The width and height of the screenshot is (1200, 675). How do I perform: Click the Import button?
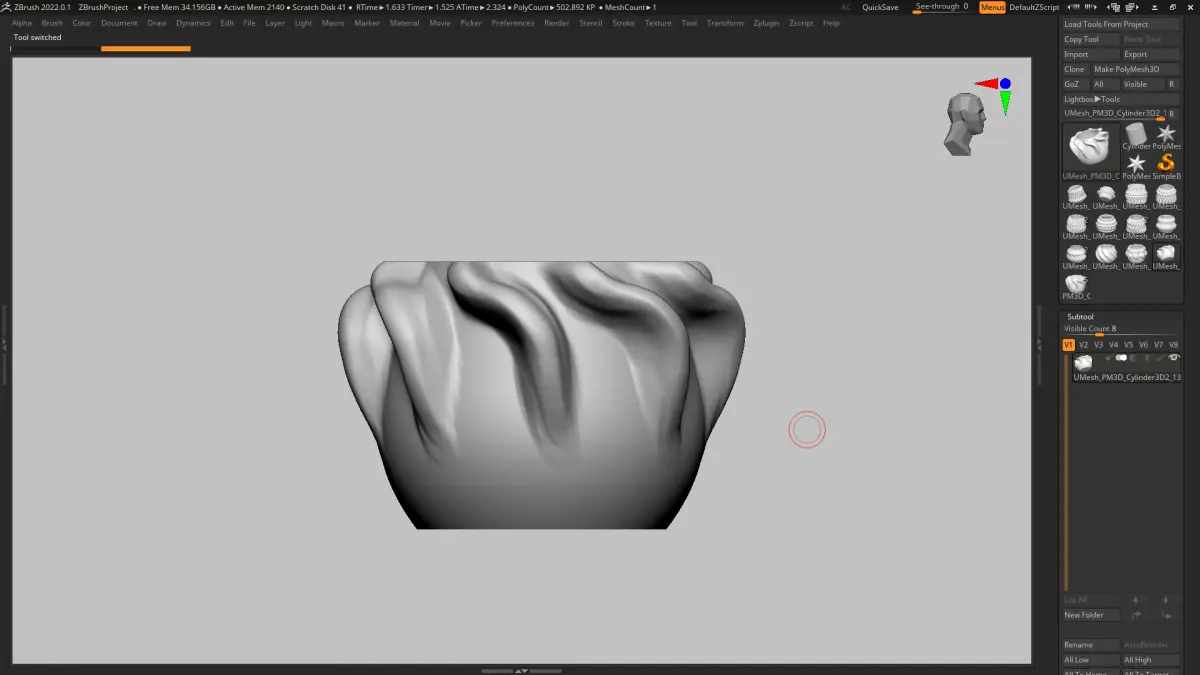click(1091, 54)
